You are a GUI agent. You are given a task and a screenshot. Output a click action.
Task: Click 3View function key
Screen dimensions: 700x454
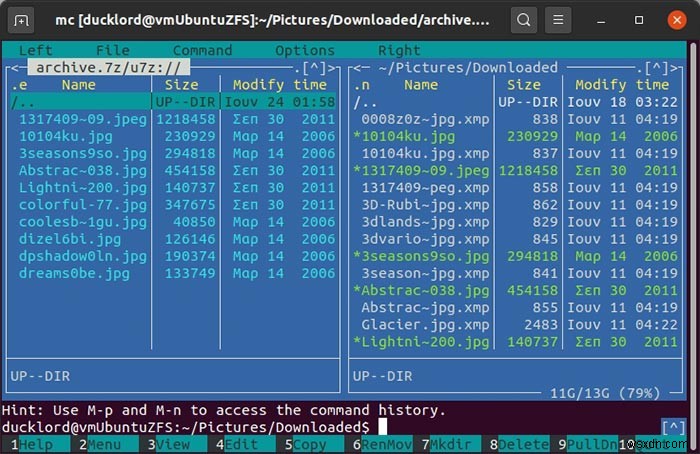[173, 445]
